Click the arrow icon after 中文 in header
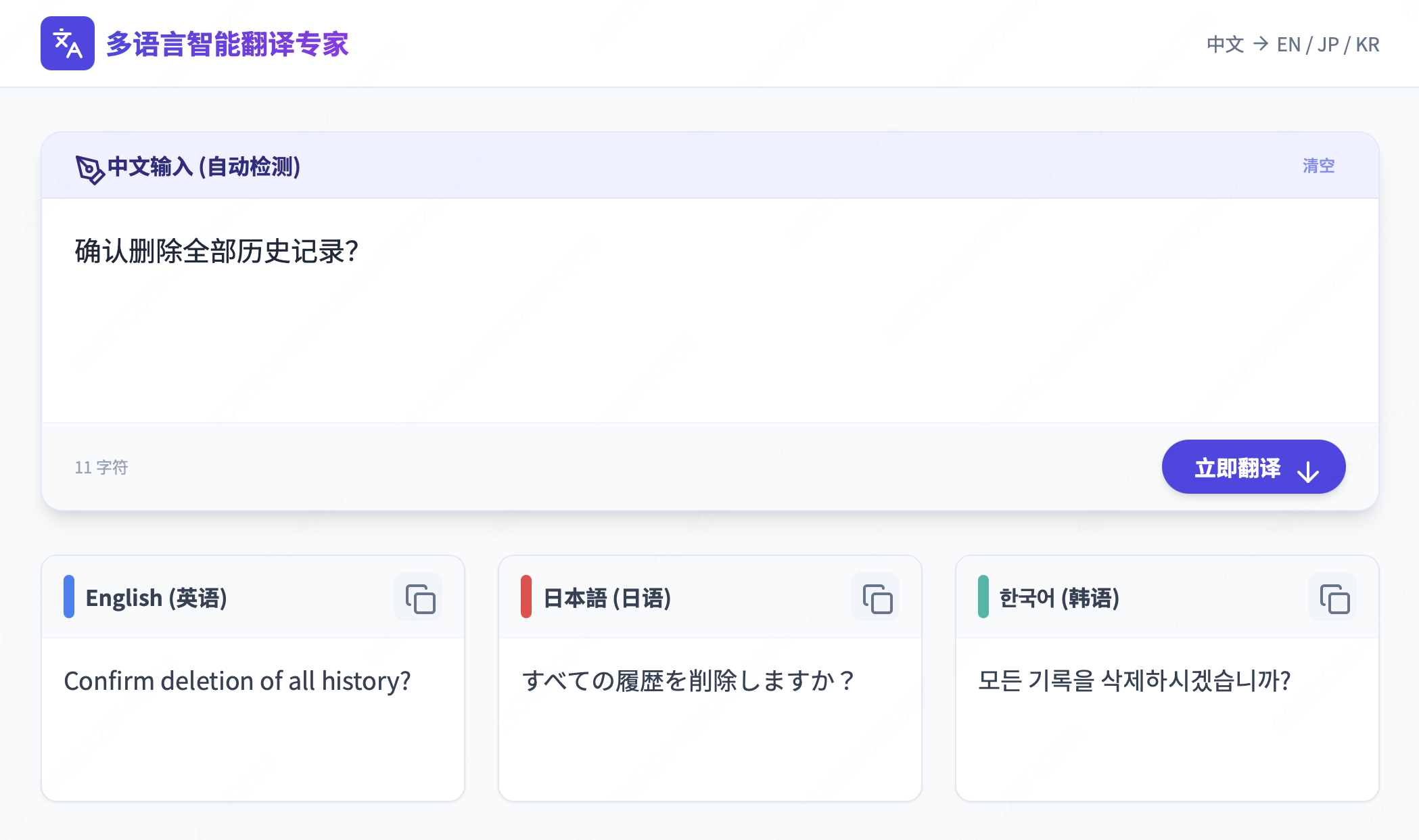The height and width of the screenshot is (840, 1419). 1261,44
